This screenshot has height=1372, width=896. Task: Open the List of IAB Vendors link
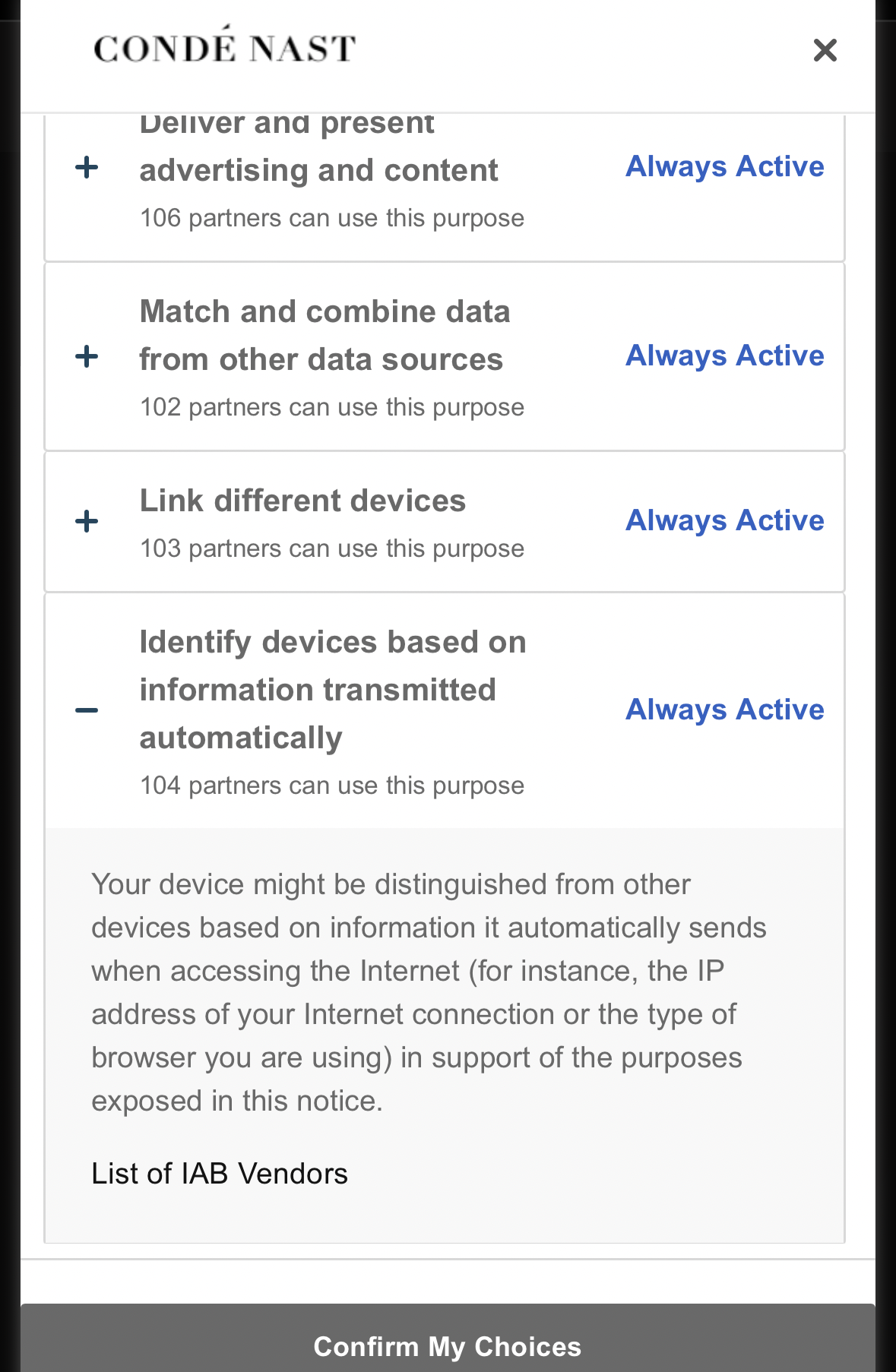pyautogui.click(x=220, y=1174)
